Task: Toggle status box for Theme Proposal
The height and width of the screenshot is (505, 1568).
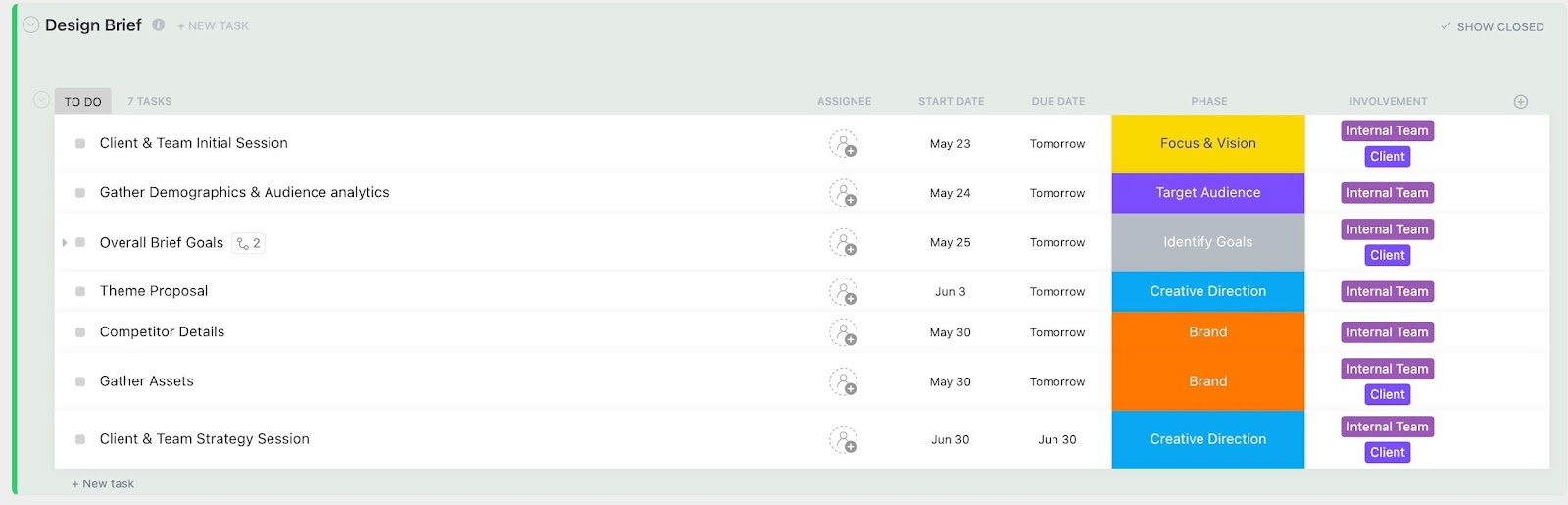Action: point(80,292)
